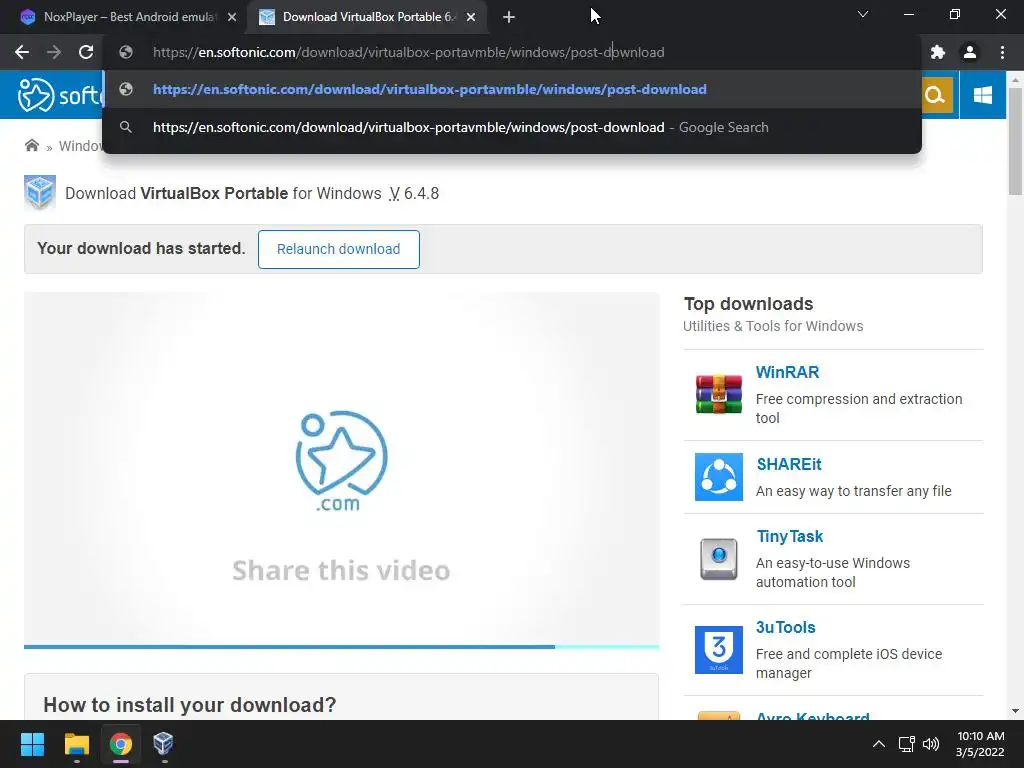Viewport: 1024px width, 768px height.
Task: Click the 3uTools icon in Top downloads
Action: click(718, 650)
